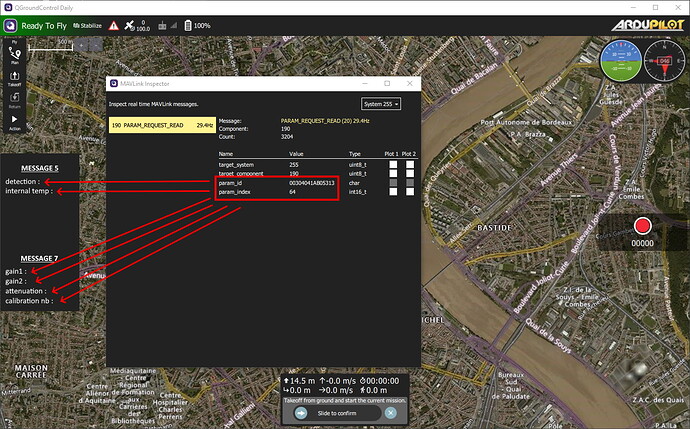Click the uint8_t type of target_system
Image resolution: width=690 pixels, height=429 pixels.
[x=357, y=165]
